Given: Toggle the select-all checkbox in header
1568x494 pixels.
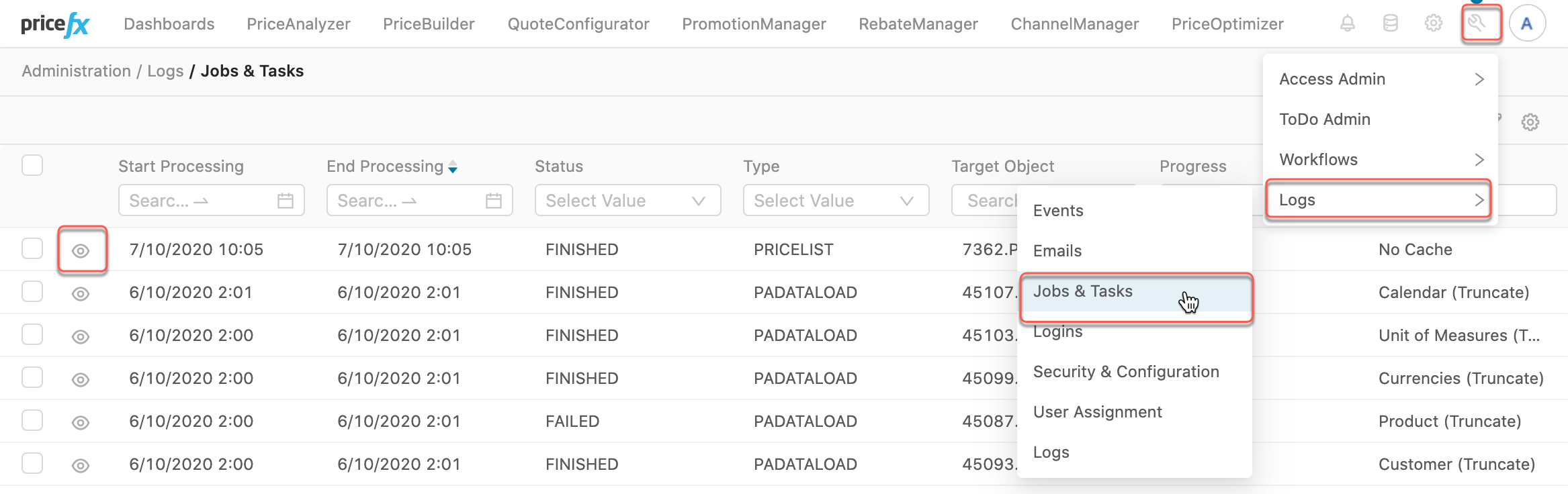Looking at the screenshot, I should pos(32,165).
